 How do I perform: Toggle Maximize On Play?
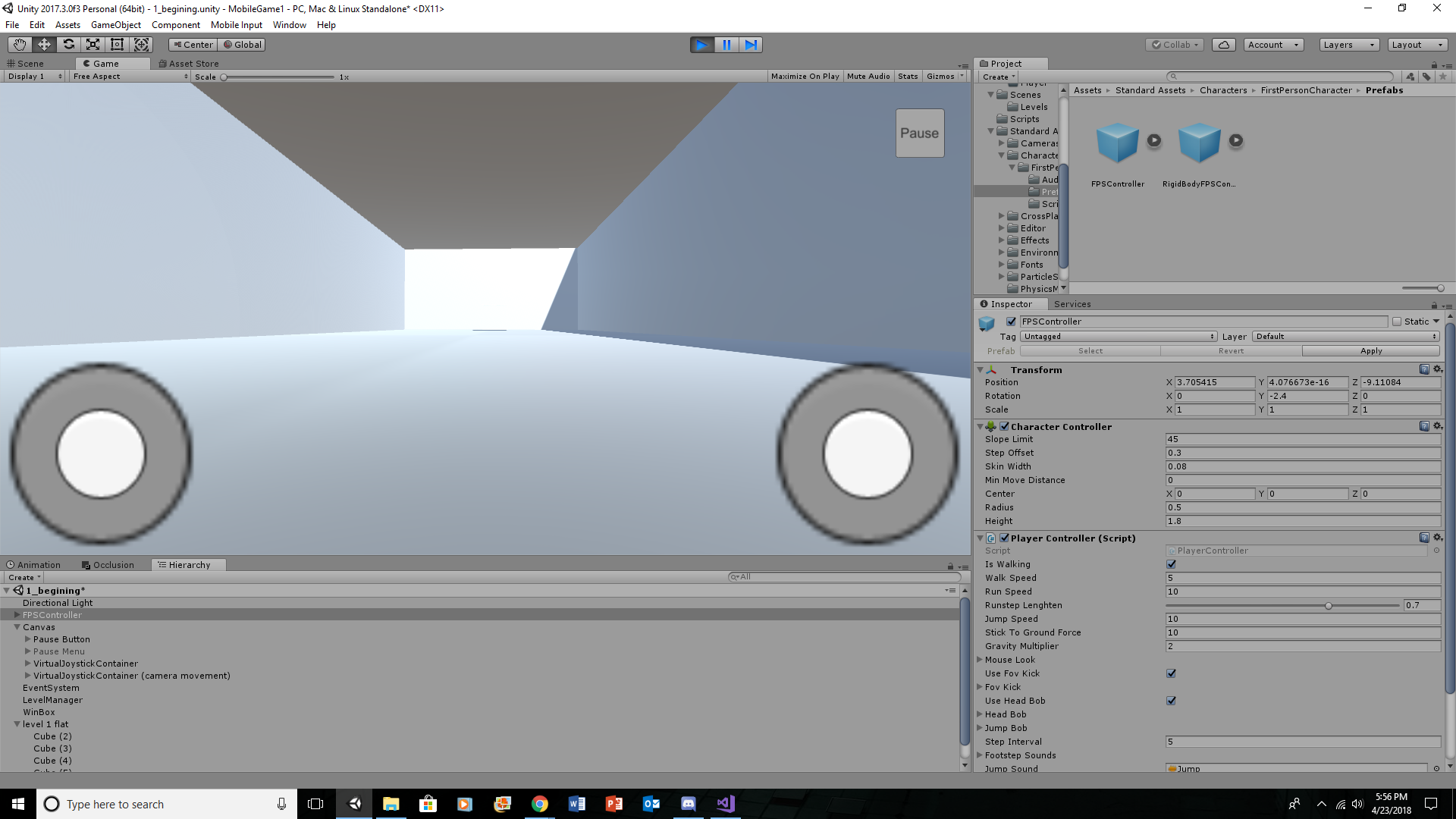point(805,77)
